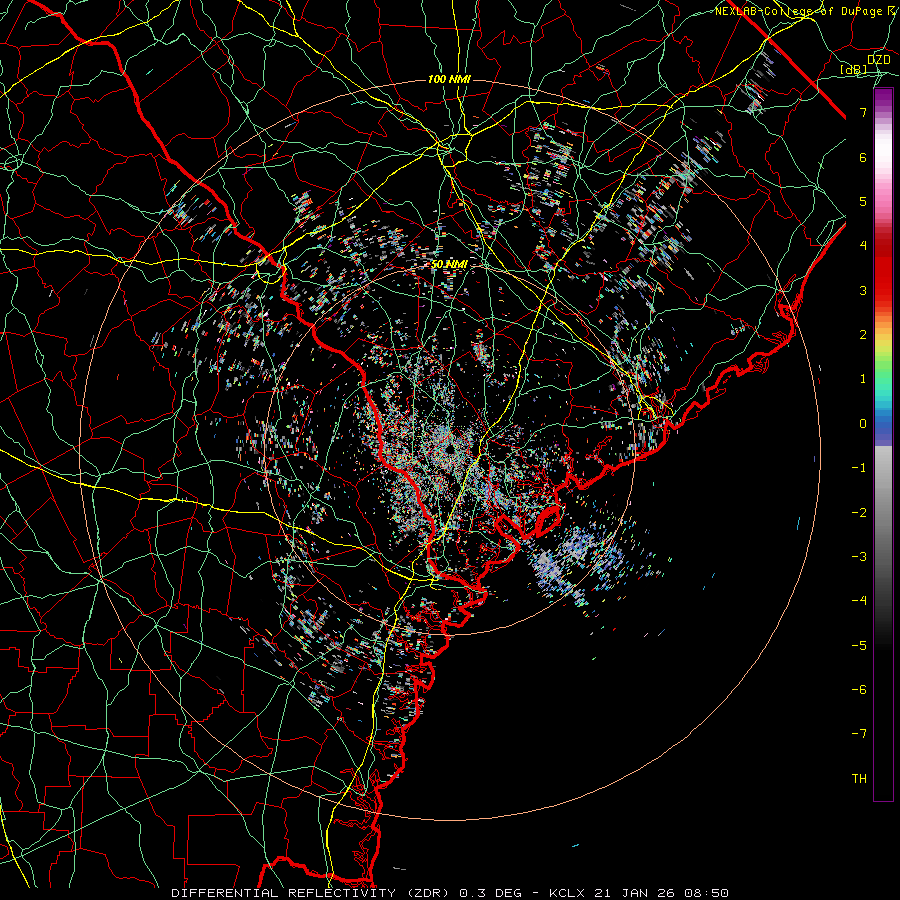900x900 pixels.
Task: Click the '3' value on the color scale
Action: click(863, 290)
